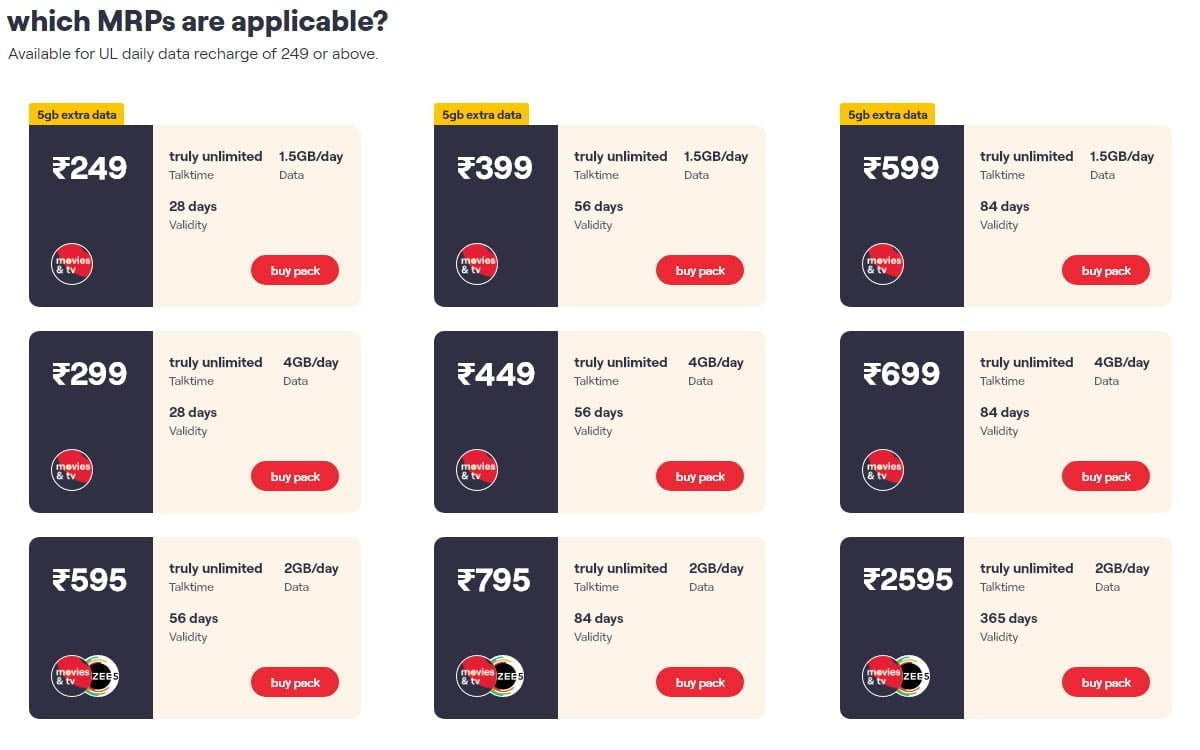1200x750 pixels.
Task: Click ZEE5 icon on ₹595 pack
Action: [x=103, y=676]
